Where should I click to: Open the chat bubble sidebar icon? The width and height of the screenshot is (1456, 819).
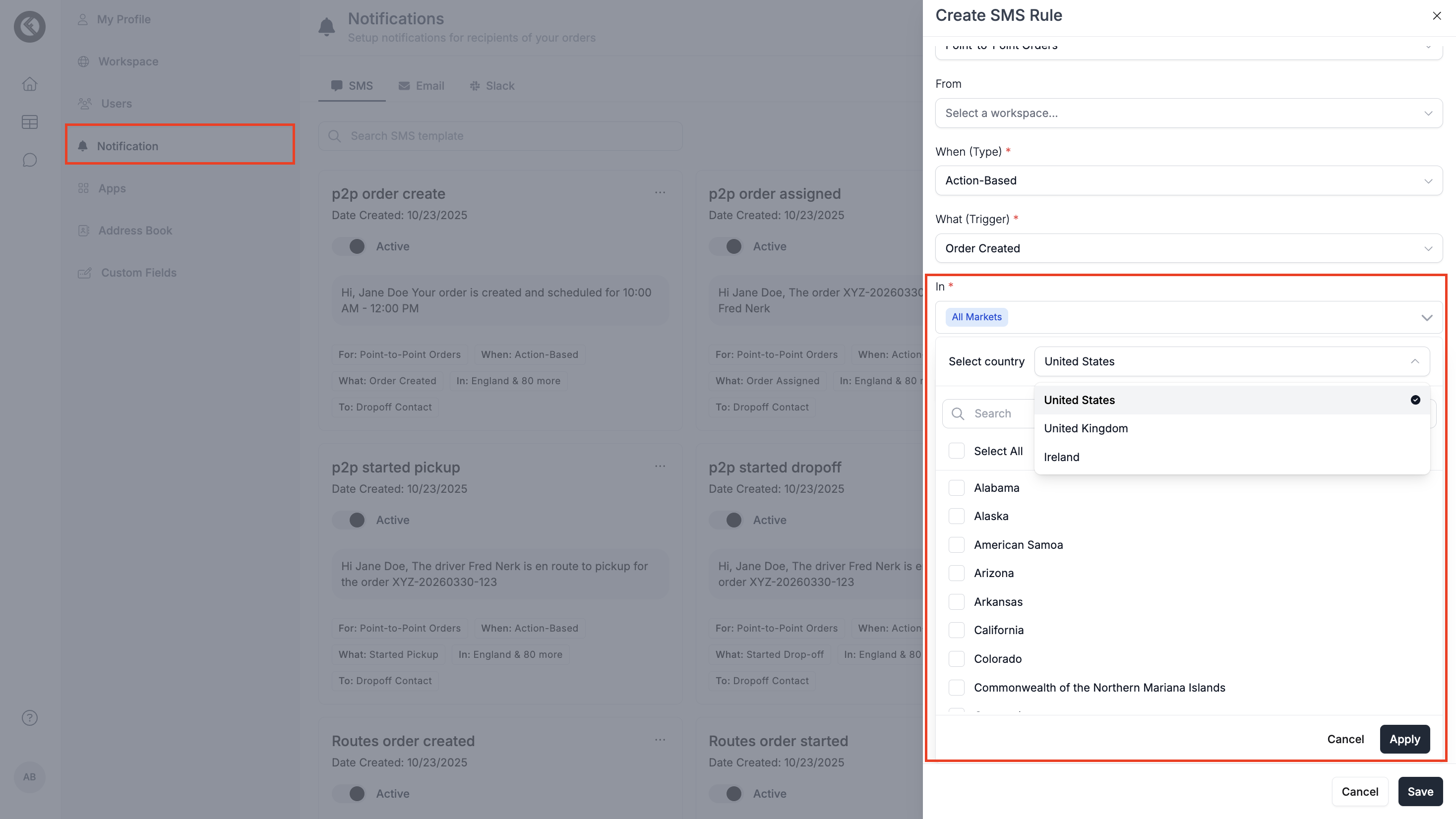tap(29, 160)
